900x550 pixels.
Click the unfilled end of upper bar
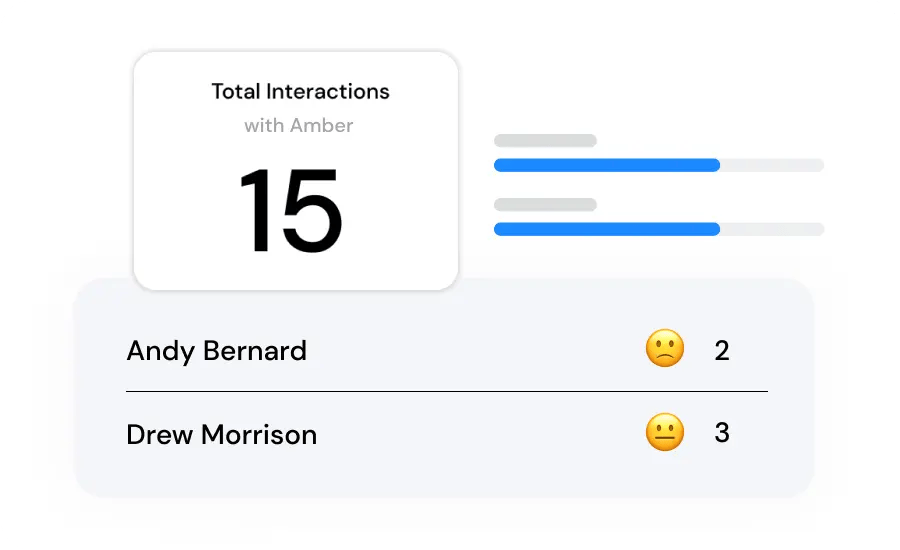click(x=772, y=165)
